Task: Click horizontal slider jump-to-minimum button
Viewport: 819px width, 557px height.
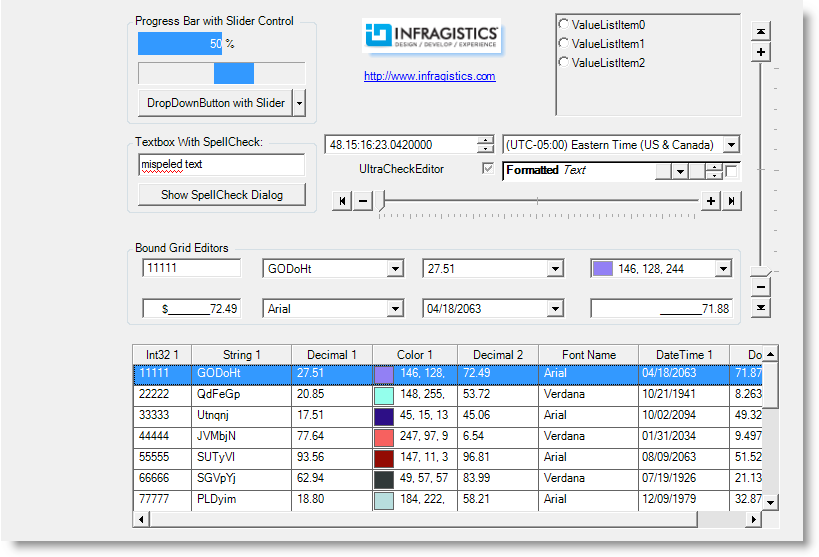Action: point(342,201)
